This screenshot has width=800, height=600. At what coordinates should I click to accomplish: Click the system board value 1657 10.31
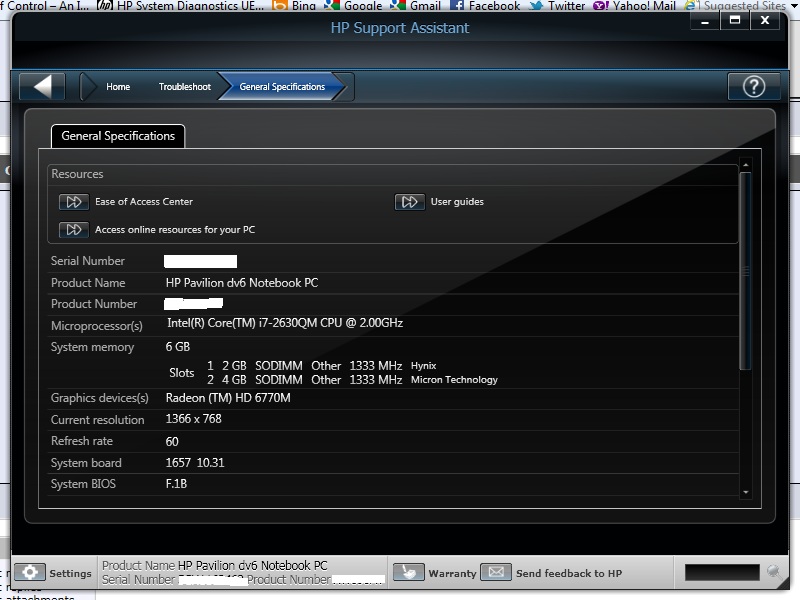pos(195,463)
